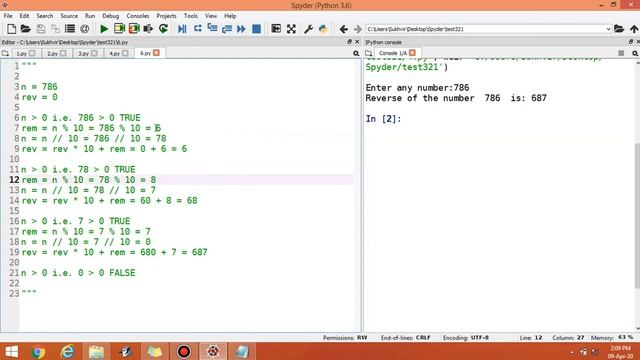Close the 6.py editor tab
Viewport: 640px width, 360px height.
coord(156,53)
